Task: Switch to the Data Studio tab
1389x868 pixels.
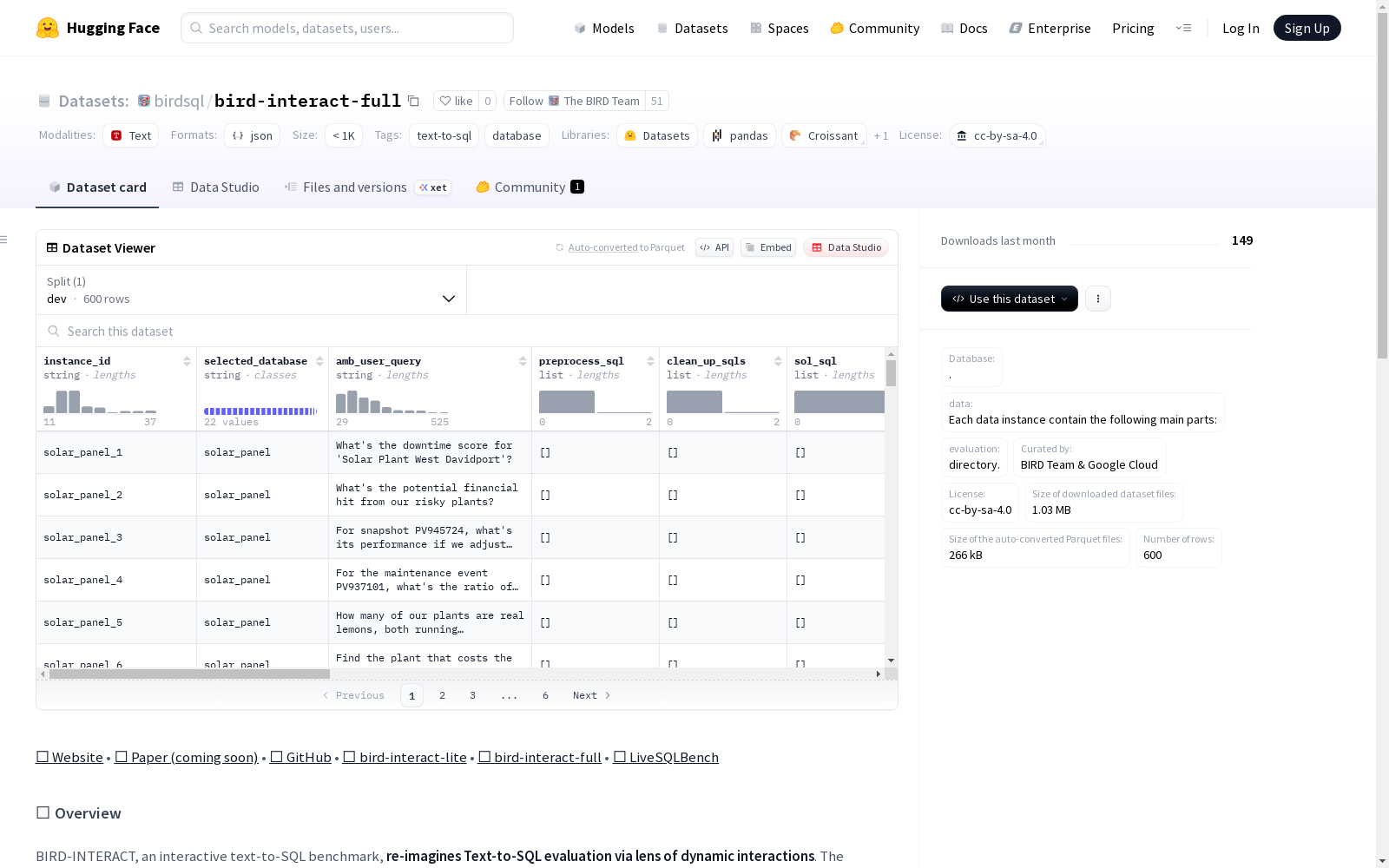Action: point(216,187)
